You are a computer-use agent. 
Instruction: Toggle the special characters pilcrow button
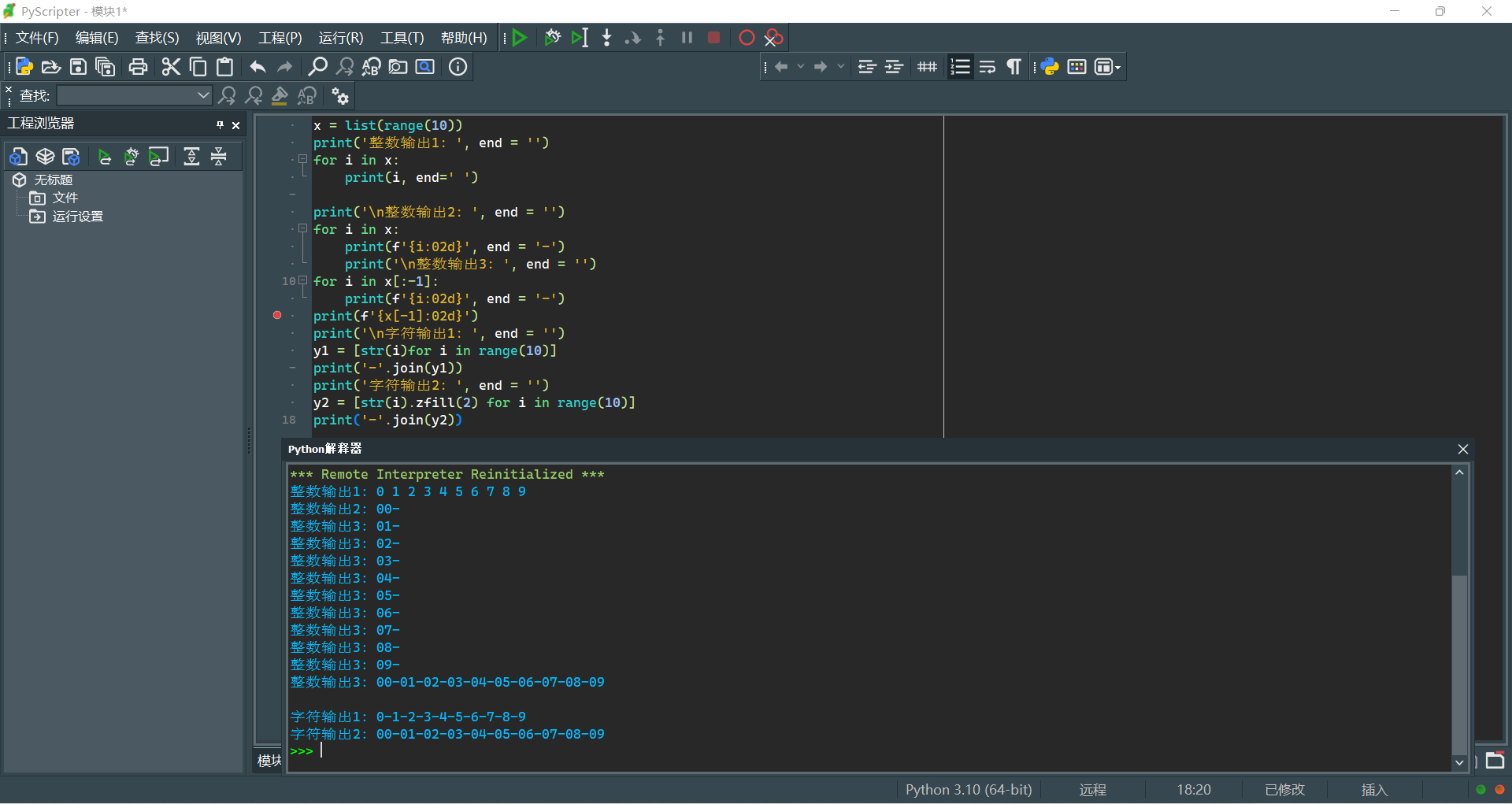pos(1014,67)
